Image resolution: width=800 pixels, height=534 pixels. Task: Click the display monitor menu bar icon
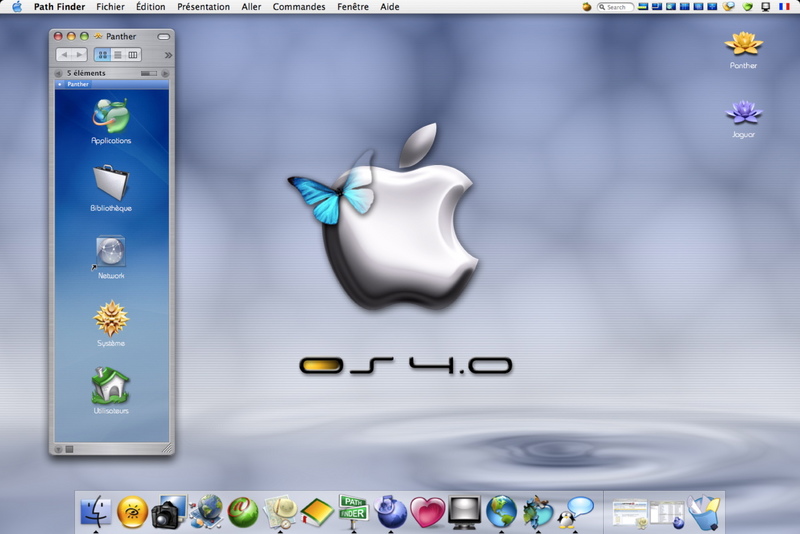point(765,7)
